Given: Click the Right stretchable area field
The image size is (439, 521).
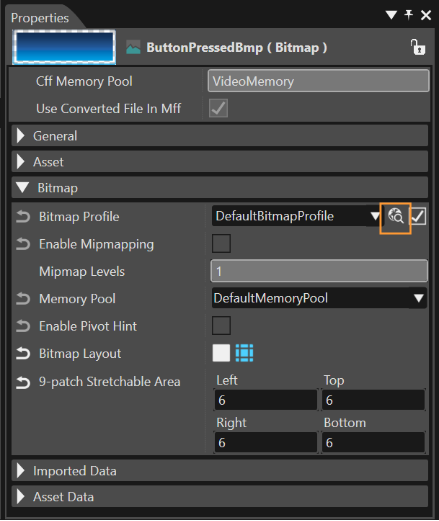Looking at the screenshot, I should (x=266, y=443).
